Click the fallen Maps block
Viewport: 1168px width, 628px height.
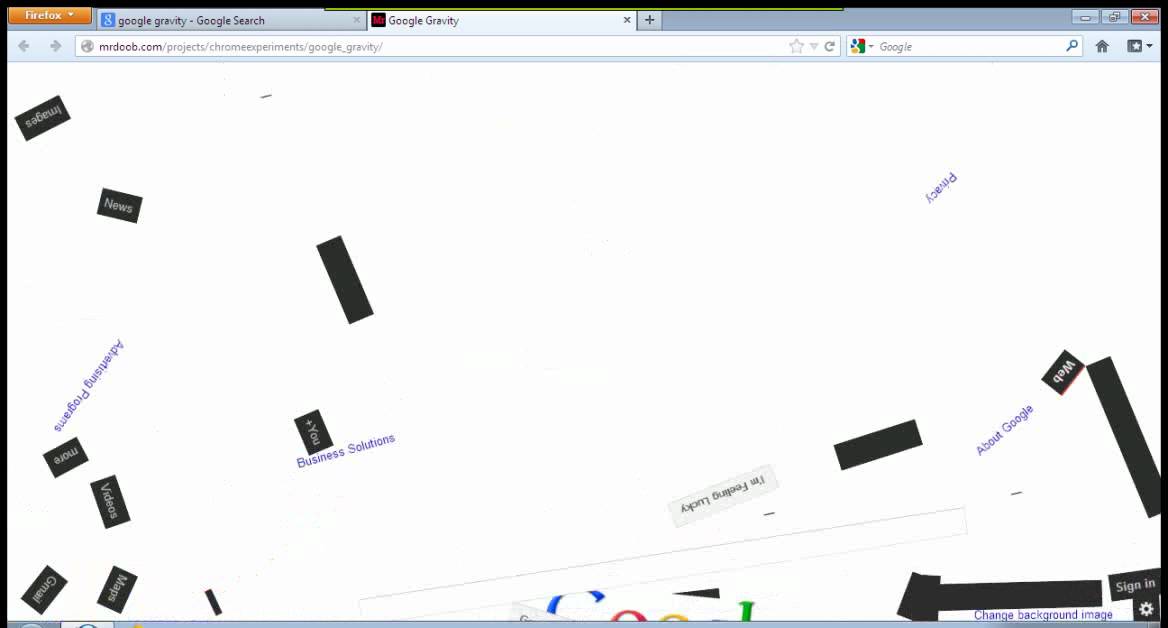(x=117, y=589)
